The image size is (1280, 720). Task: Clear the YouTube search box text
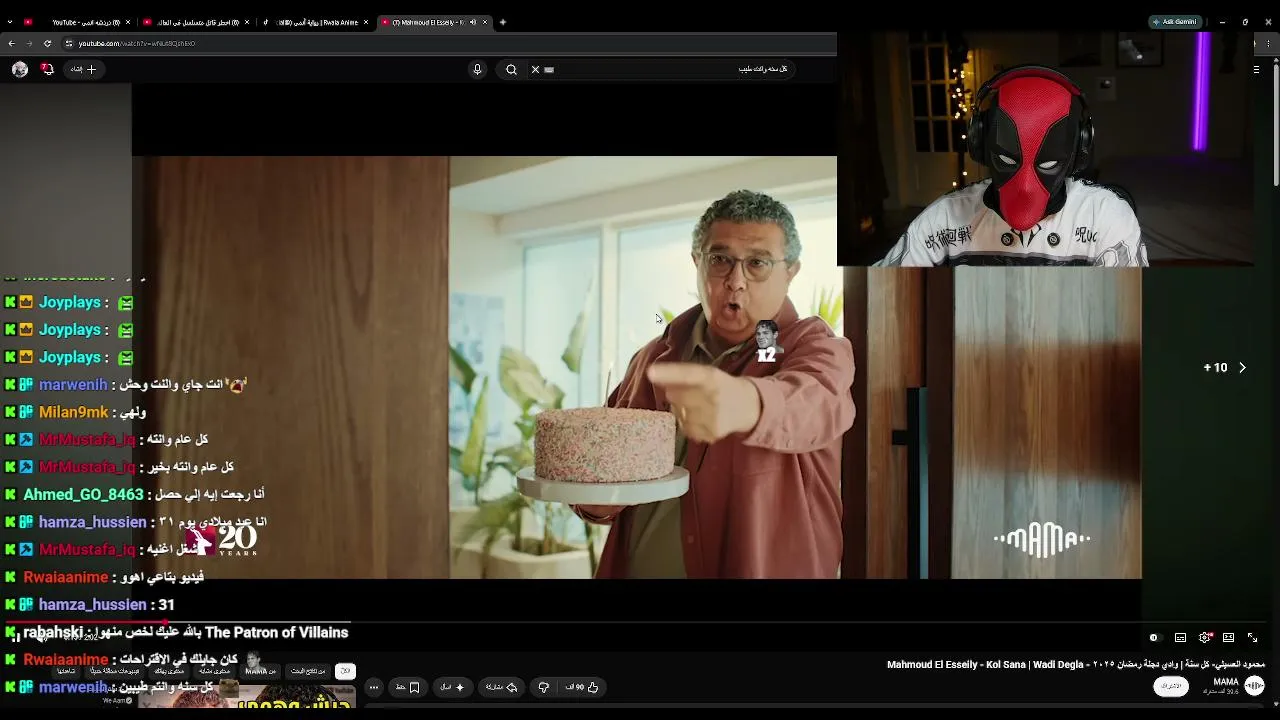pos(535,69)
